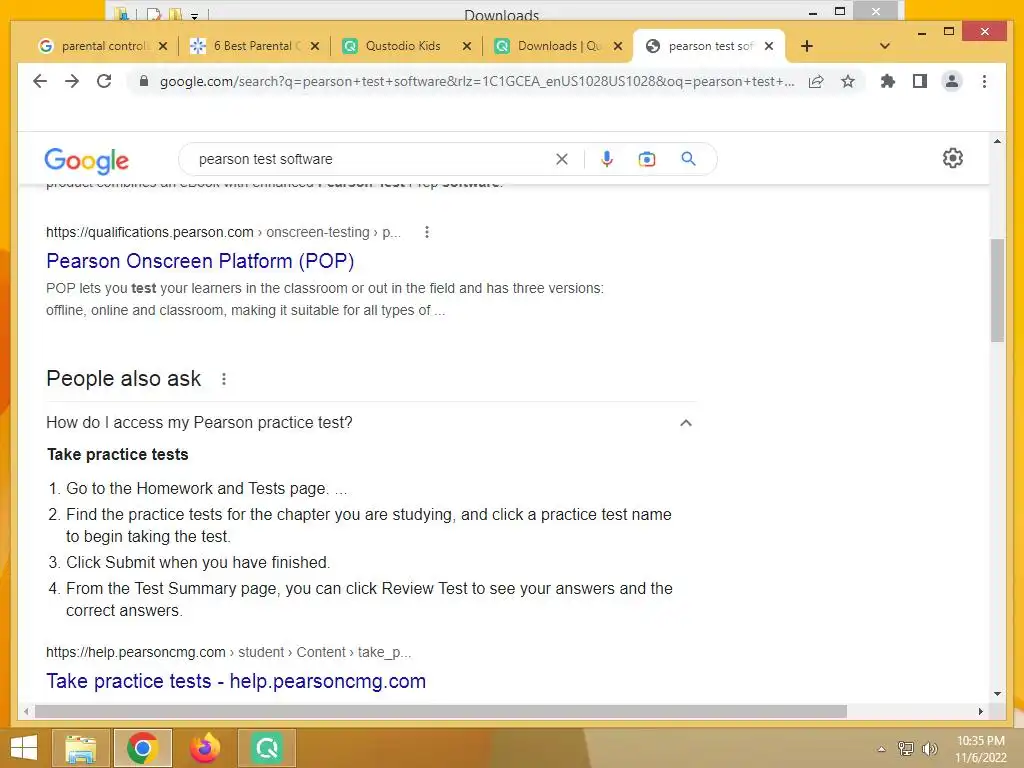Viewport: 1024px width, 768px height.
Task: Click Chrome icon in taskbar
Action: tap(143, 748)
